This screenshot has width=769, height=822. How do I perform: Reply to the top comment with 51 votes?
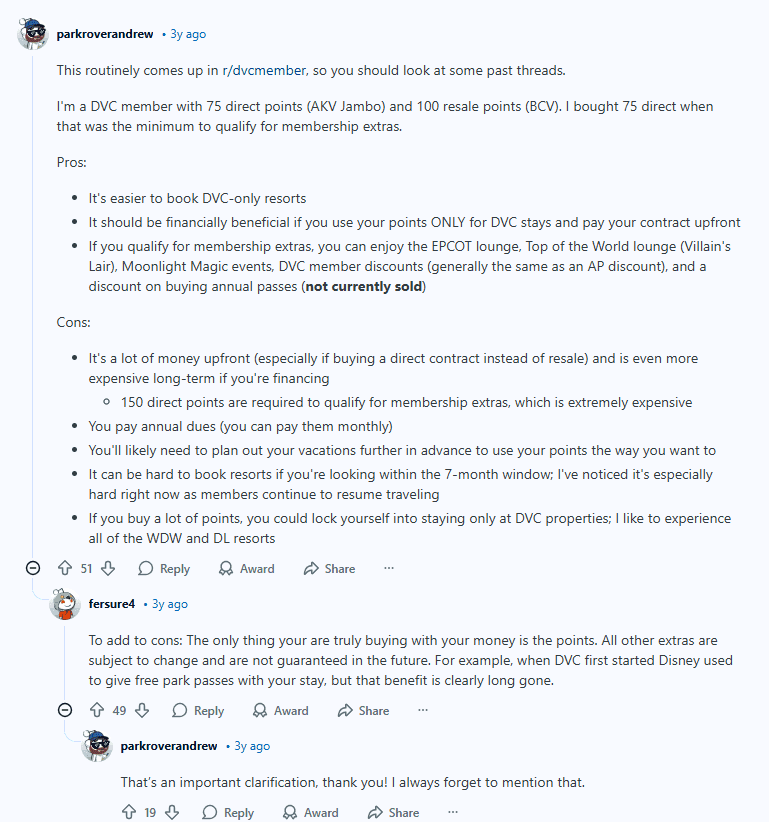pyautogui.click(x=164, y=568)
